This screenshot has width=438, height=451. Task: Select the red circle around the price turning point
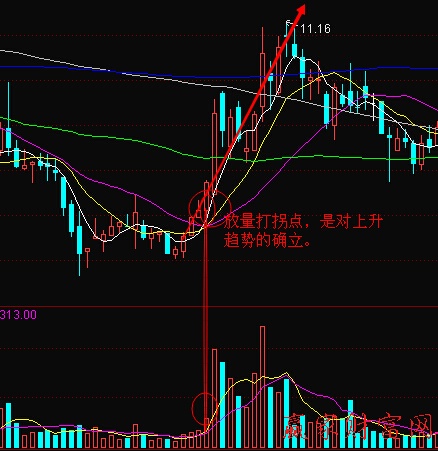209,208
